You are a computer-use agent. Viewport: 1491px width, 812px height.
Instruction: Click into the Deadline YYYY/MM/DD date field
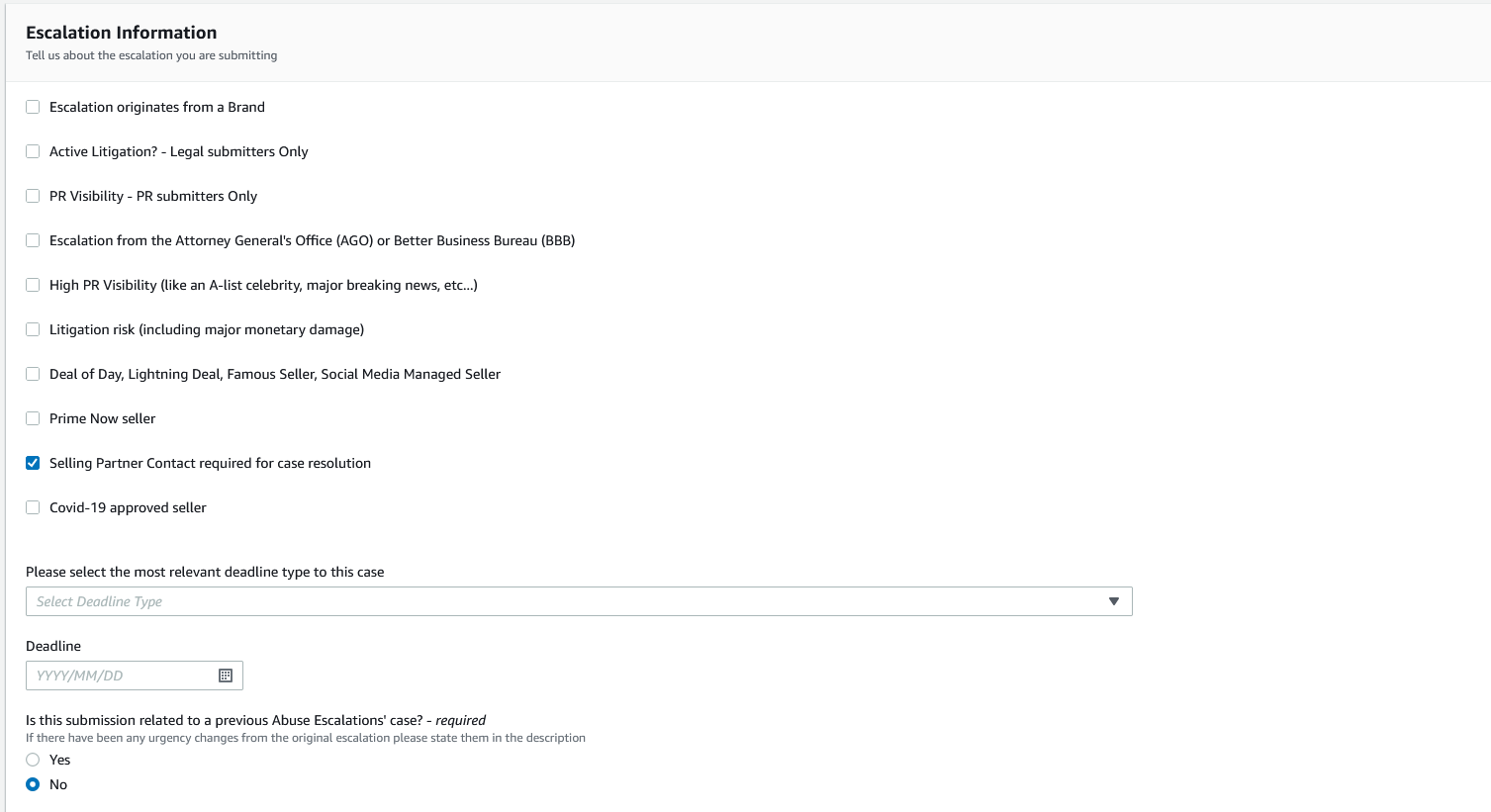click(119, 676)
